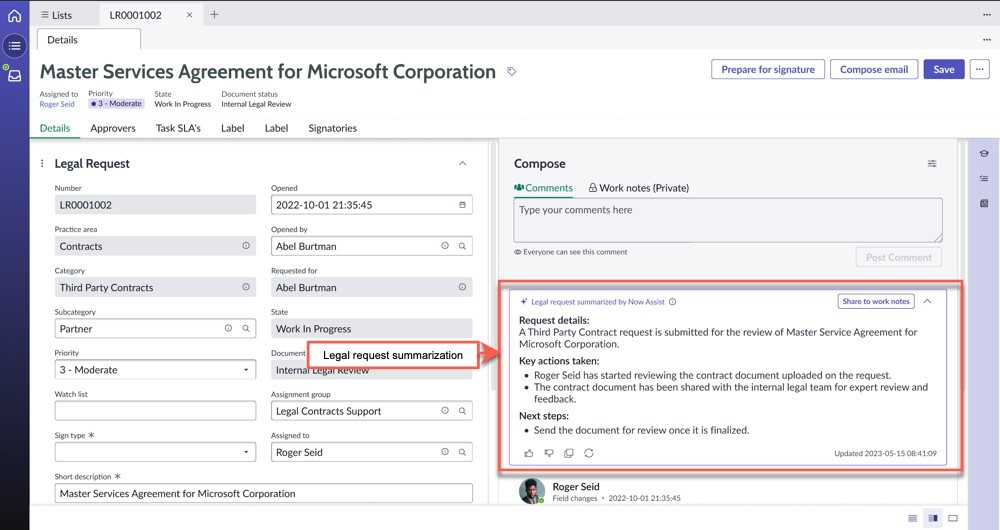1000x530 pixels.
Task: Open the more actions ellipsis next to Save
Action: (980, 70)
